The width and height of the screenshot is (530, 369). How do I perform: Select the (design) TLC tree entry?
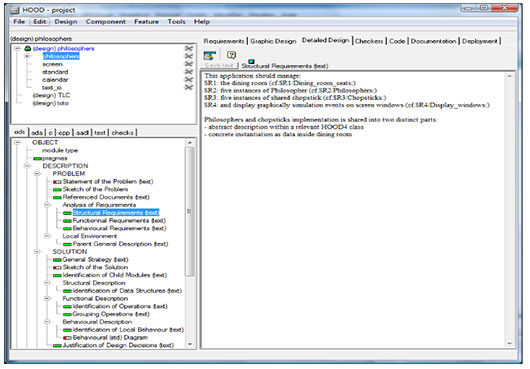point(51,95)
